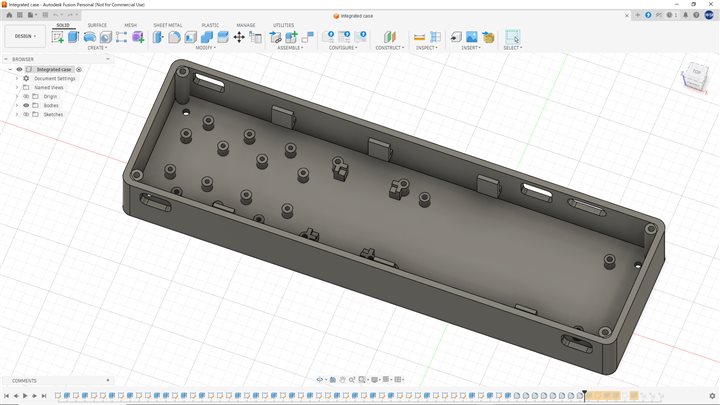The height and width of the screenshot is (405, 720).
Task: Select the Offset Plane construct icon
Action: point(389,37)
